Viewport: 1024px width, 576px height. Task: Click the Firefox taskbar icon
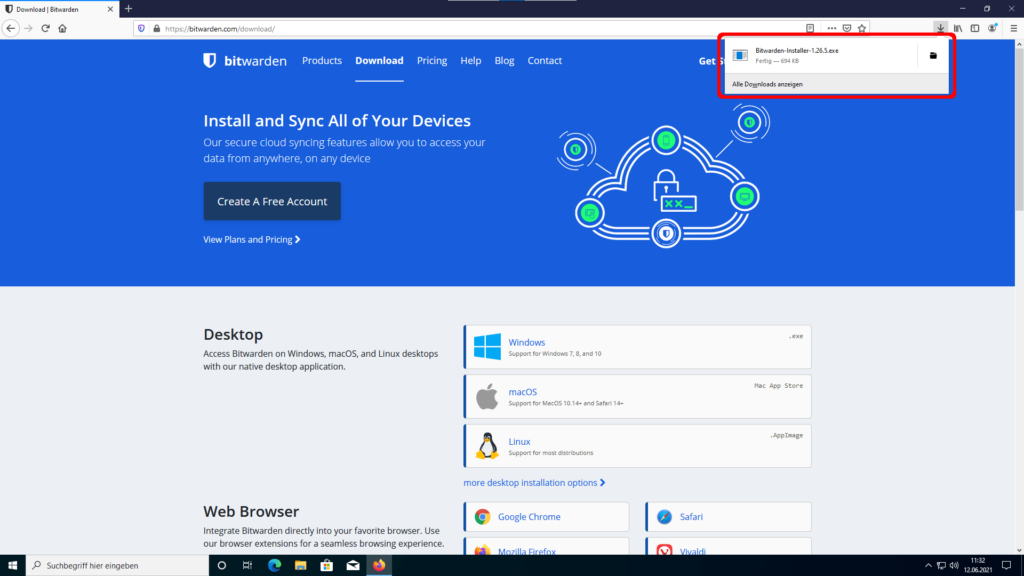pyautogui.click(x=379, y=566)
